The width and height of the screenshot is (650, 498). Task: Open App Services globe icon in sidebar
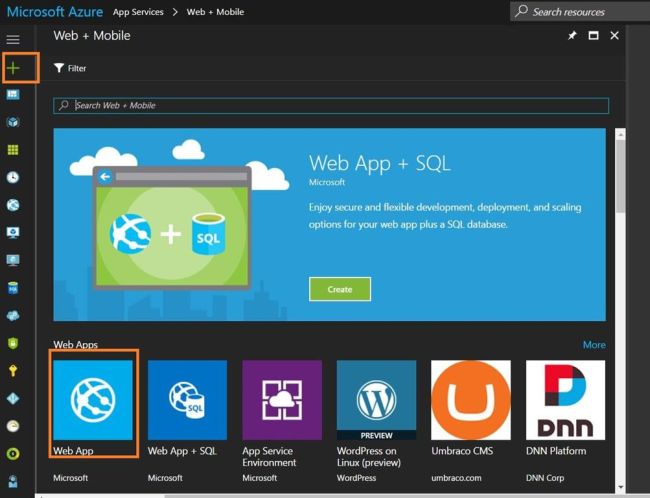pos(13,205)
